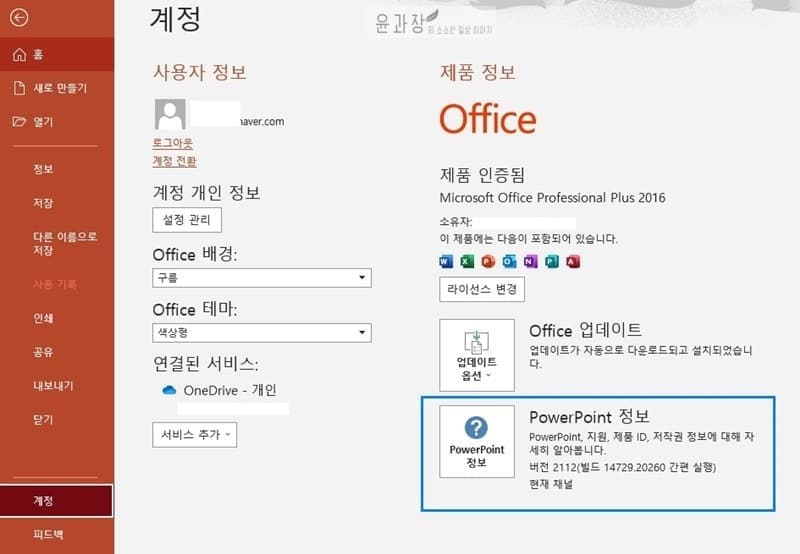The height and width of the screenshot is (554, 800).
Task: Click the 버전 2112 build text
Action: [622, 467]
